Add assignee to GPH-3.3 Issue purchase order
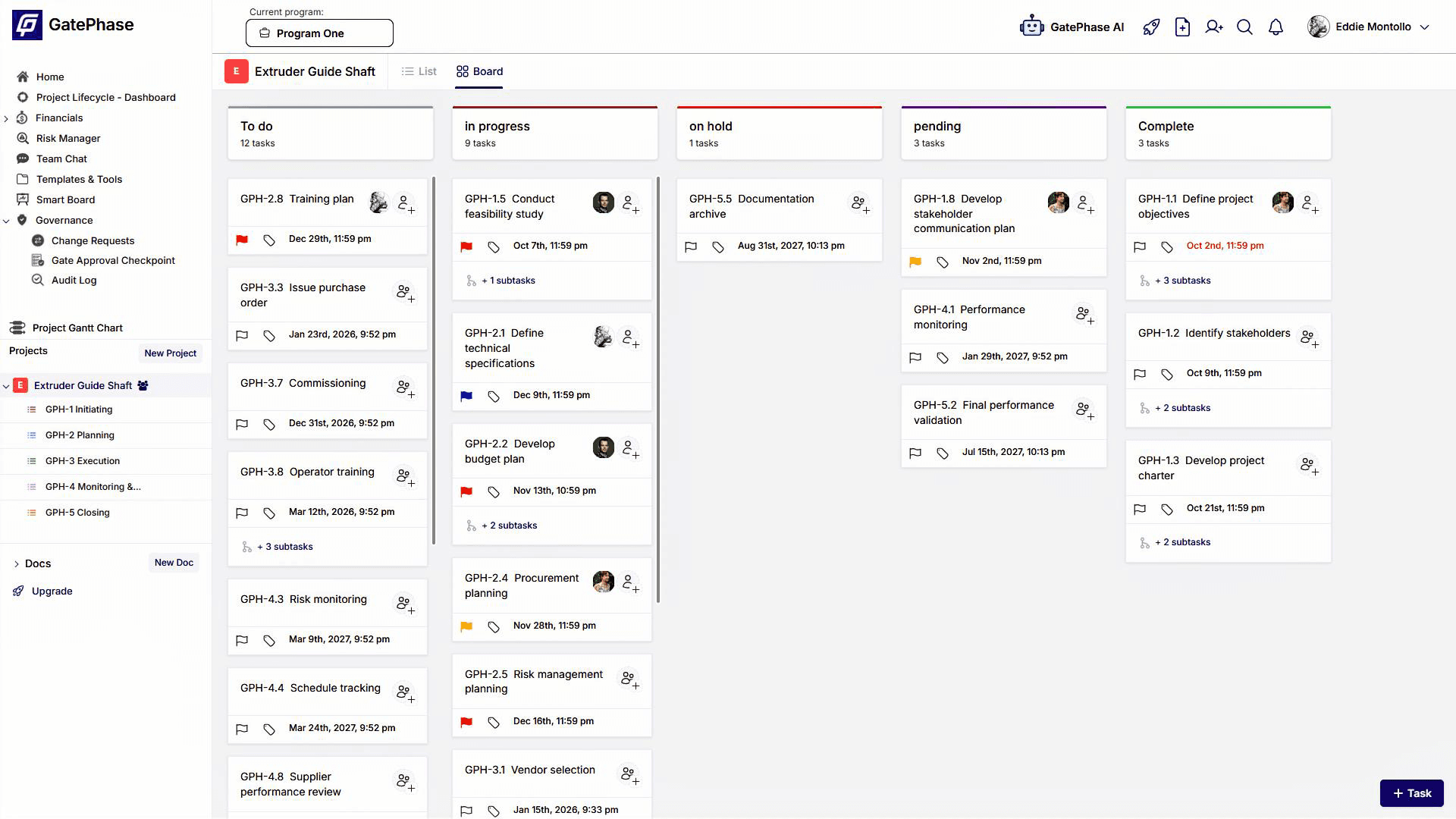This screenshot has height=819, width=1456. pyautogui.click(x=405, y=293)
